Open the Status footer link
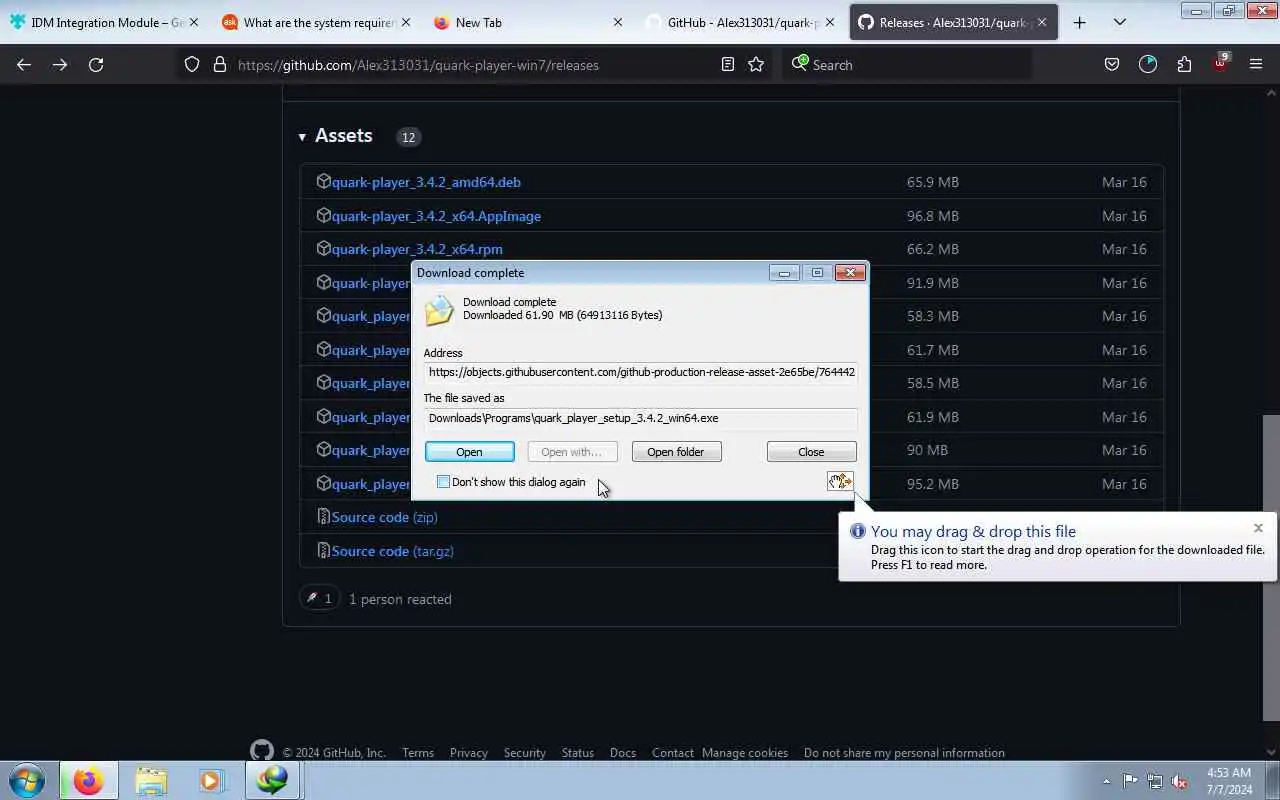 (x=578, y=753)
